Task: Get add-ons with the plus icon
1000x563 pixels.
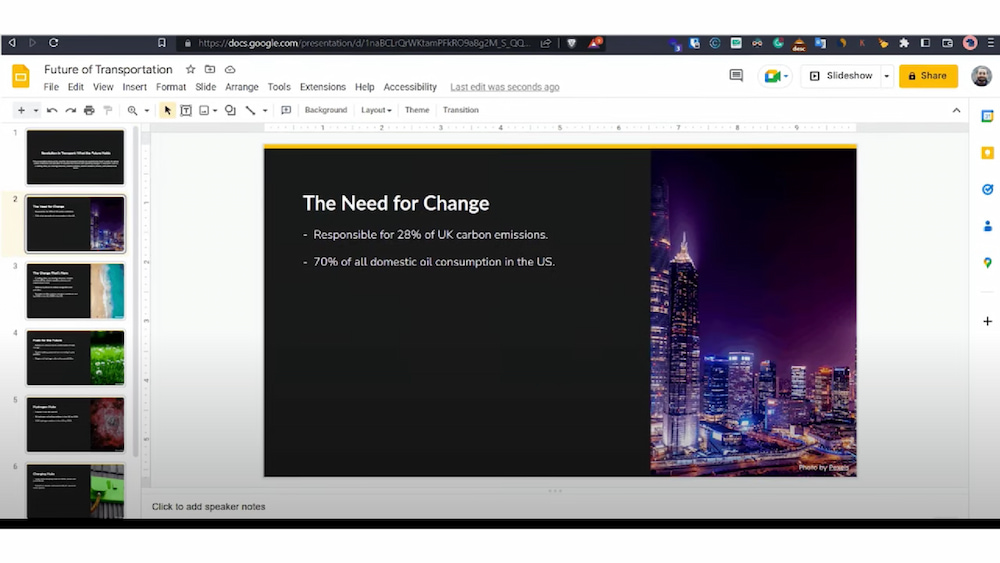Action: click(x=987, y=321)
